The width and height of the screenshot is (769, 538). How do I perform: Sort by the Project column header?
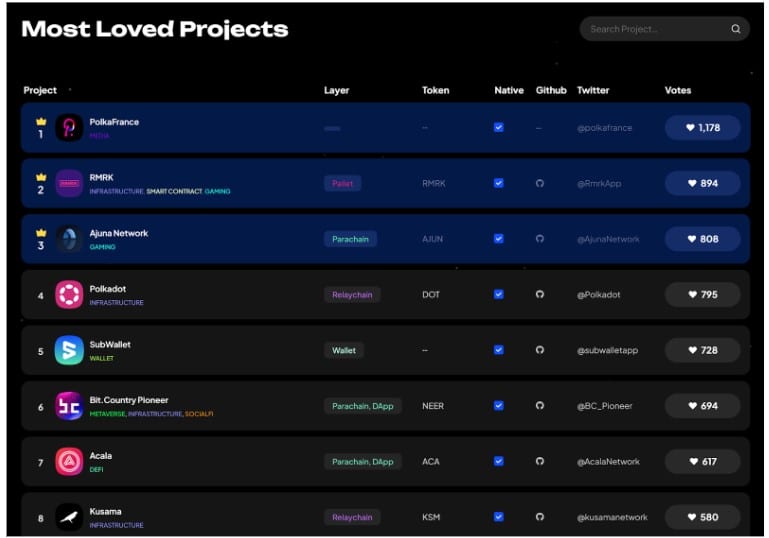coord(40,91)
